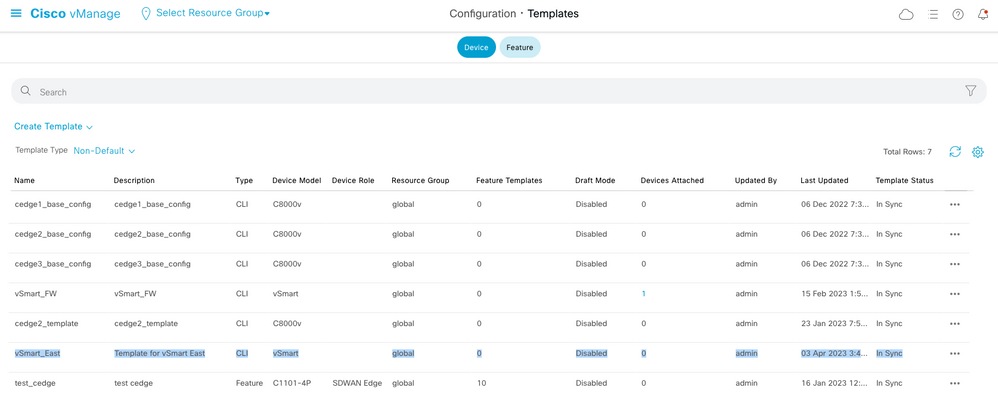The width and height of the screenshot is (998, 400).
Task: Click the filter funnel icon
Action: (970, 91)
